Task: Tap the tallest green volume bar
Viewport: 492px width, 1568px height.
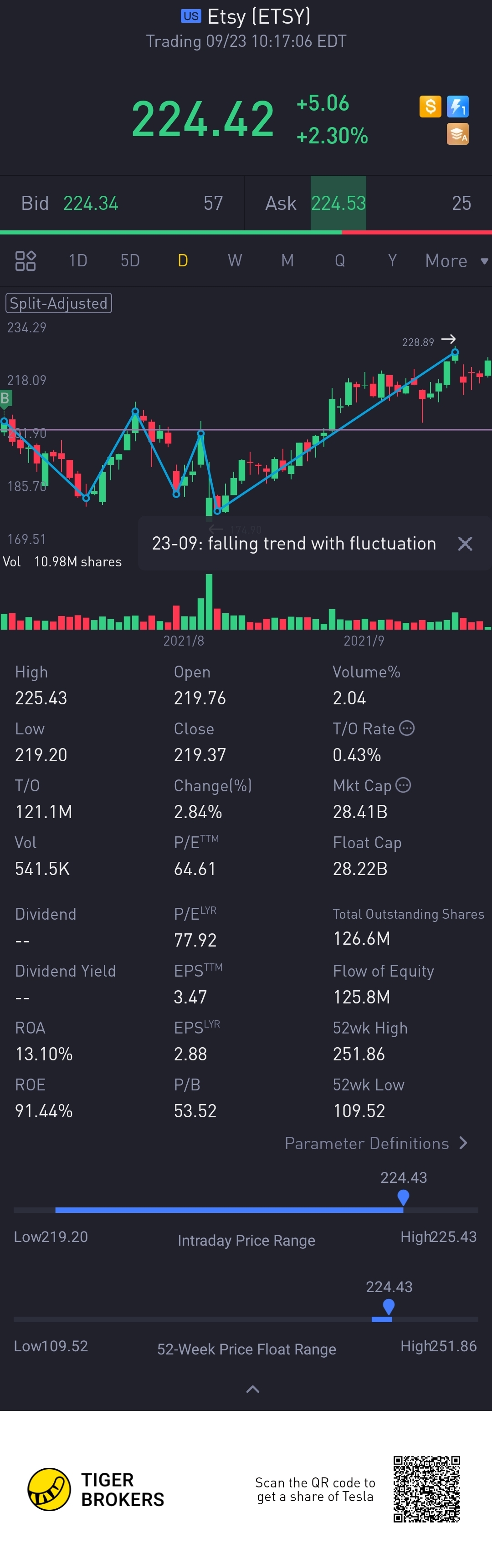Action: [210, 601]
